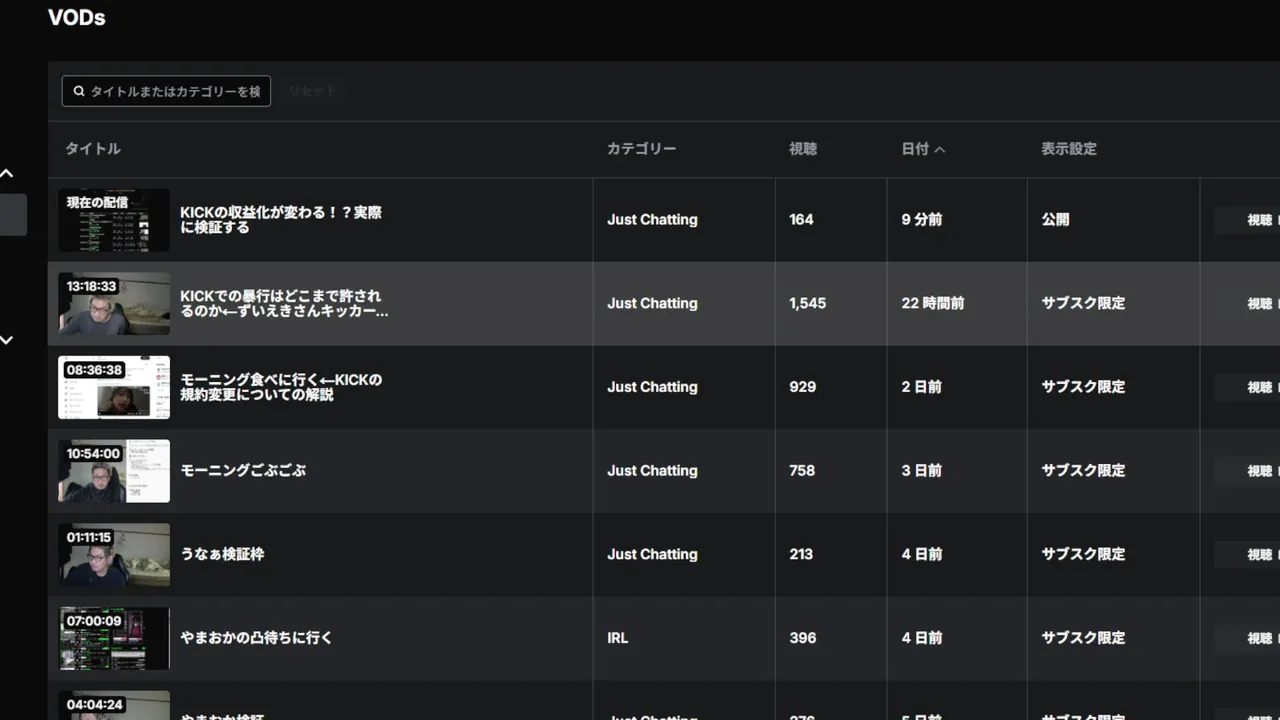Click 視聴 button for the 758 views row

[x=1247, y=471]
